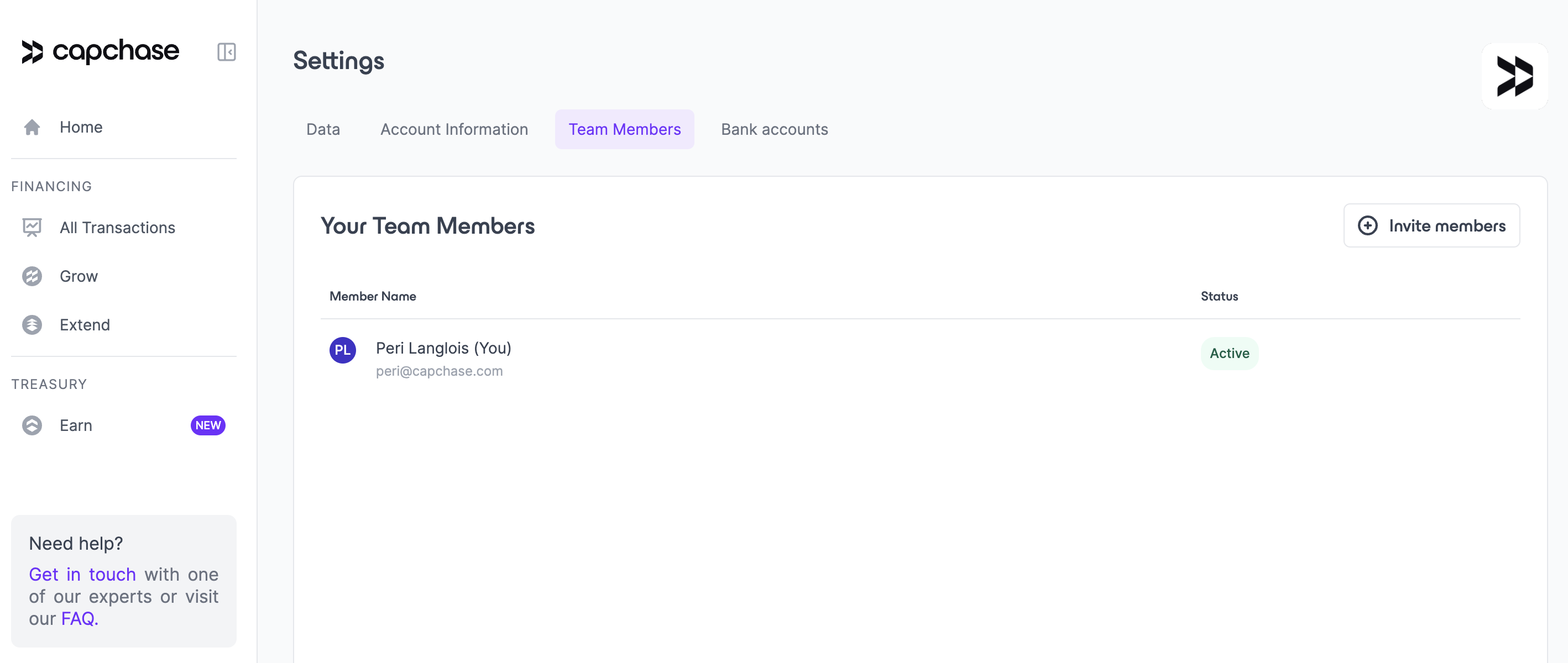Switch to the Bank accounts tab

tap(774, 129)
